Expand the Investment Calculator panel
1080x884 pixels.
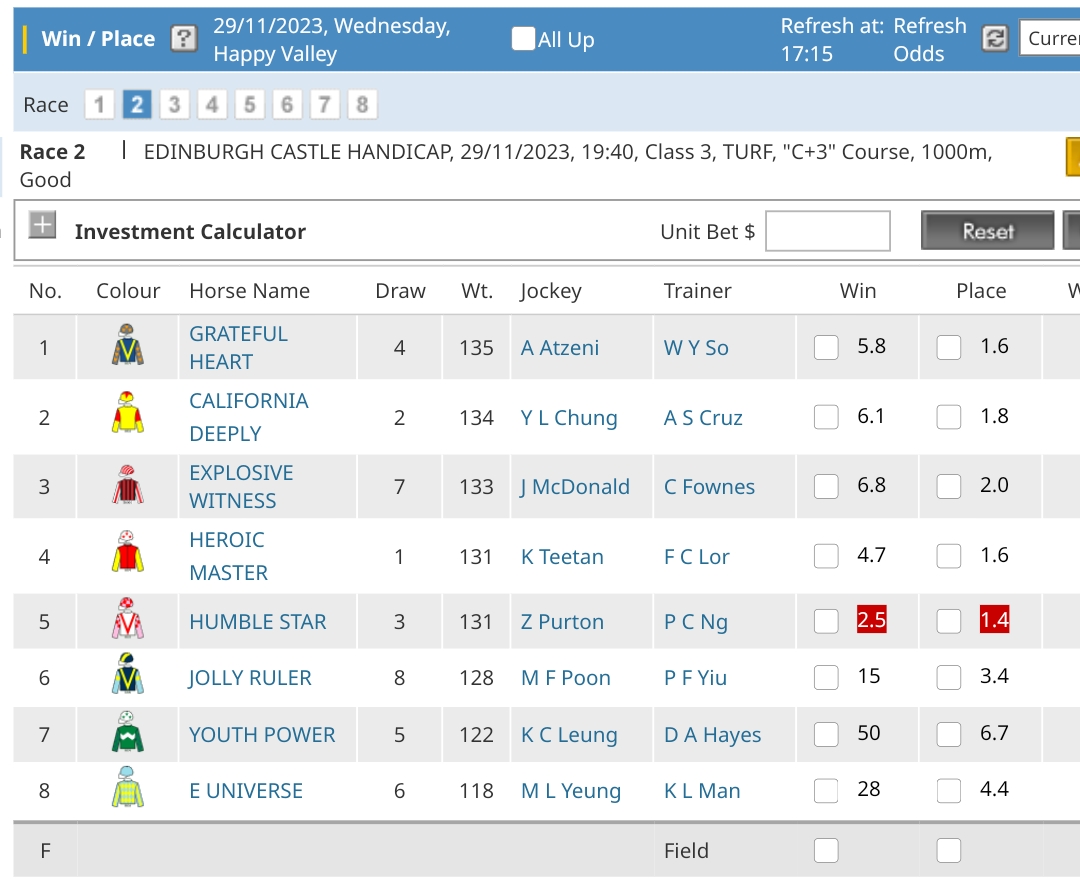coord(42,226)
